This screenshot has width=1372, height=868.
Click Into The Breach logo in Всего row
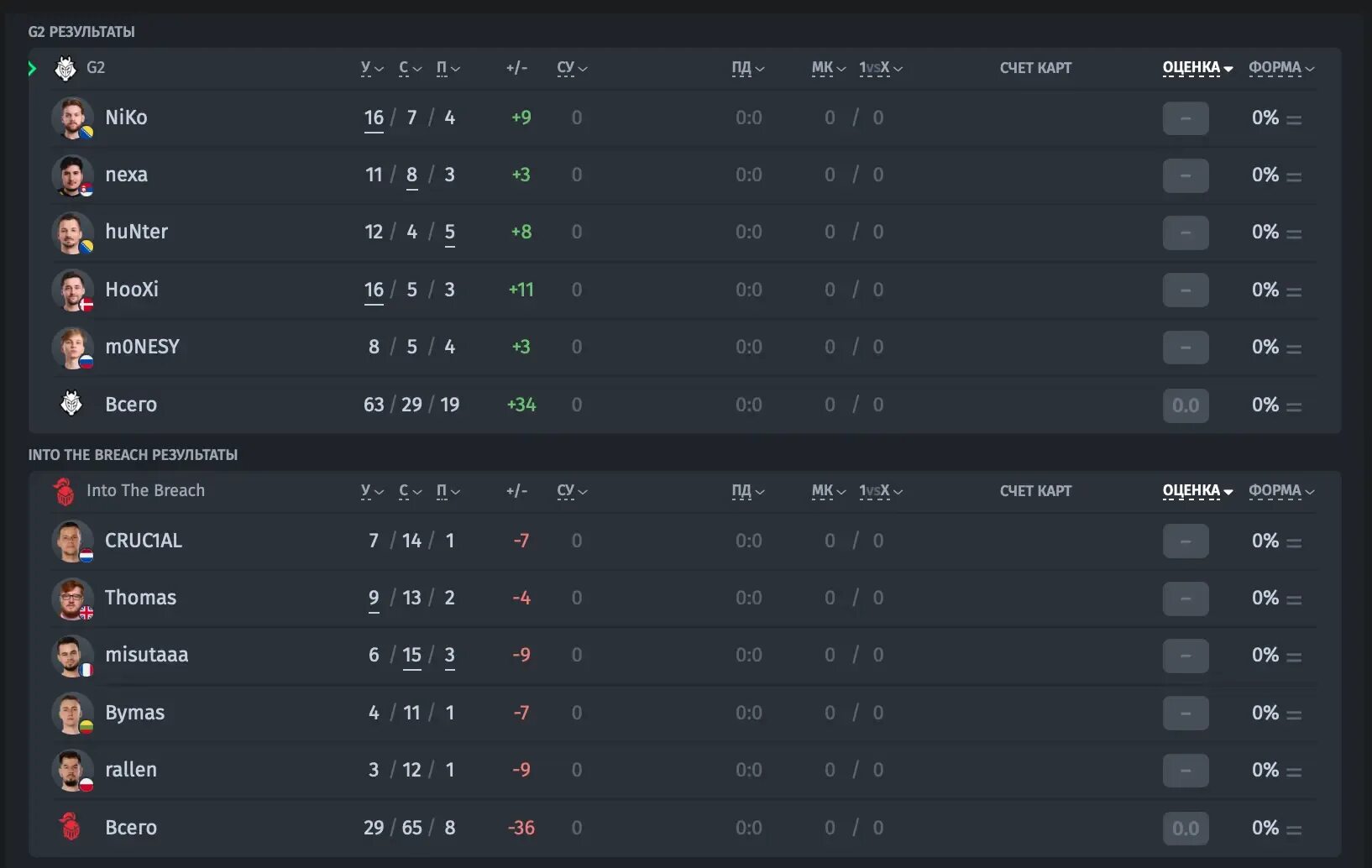71,828
